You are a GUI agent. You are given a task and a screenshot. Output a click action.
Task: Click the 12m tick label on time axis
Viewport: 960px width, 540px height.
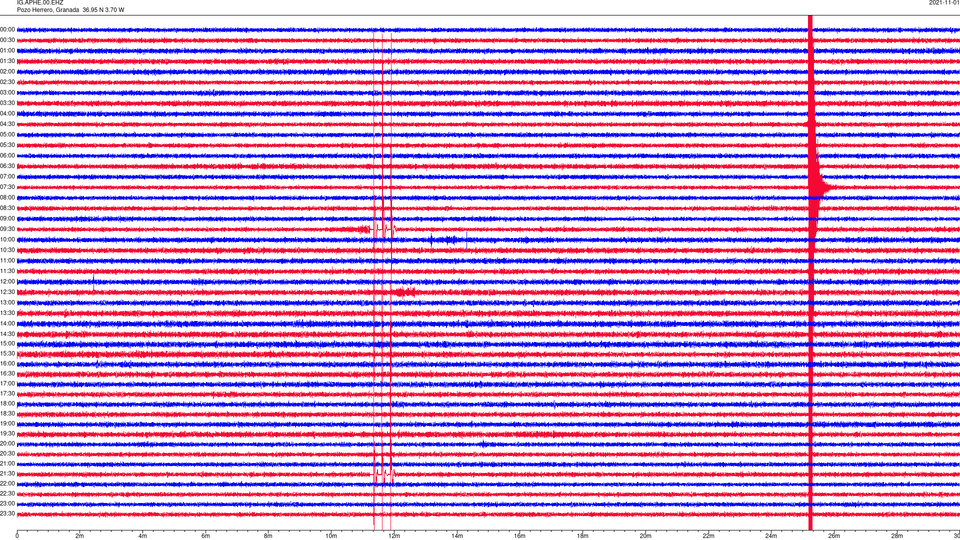[x=394, y=536]
